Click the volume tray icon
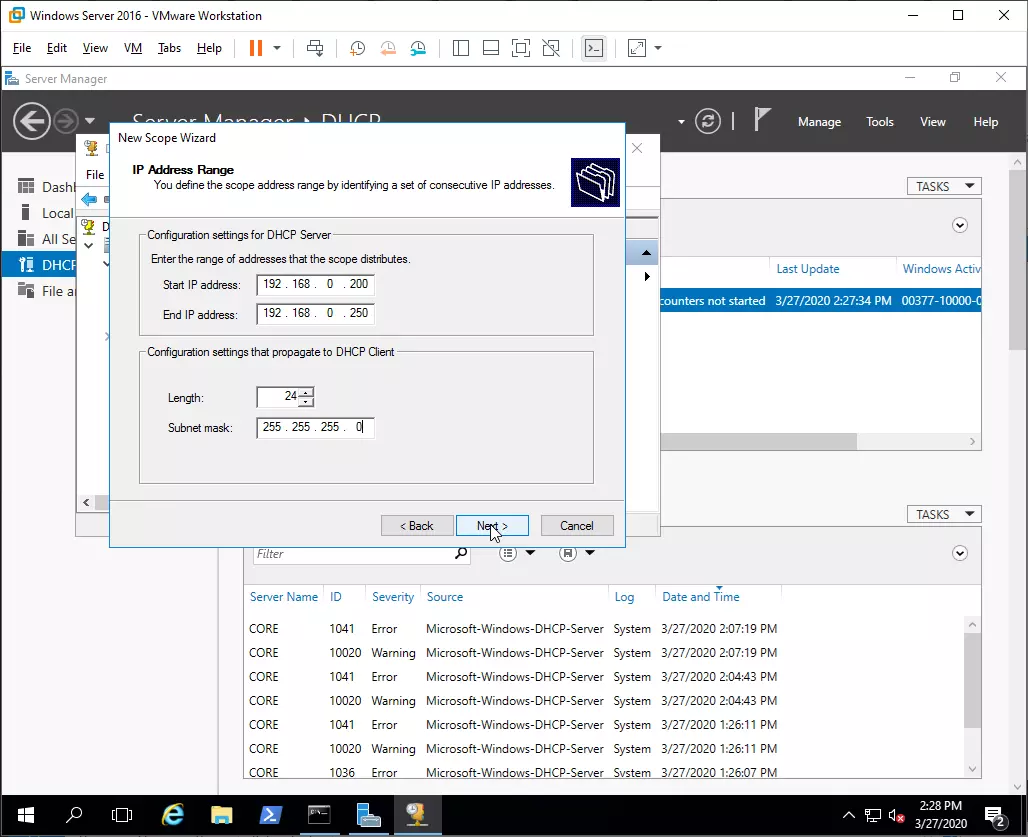The width and height of the screenshot is (1028, 837). click(896, 816)
